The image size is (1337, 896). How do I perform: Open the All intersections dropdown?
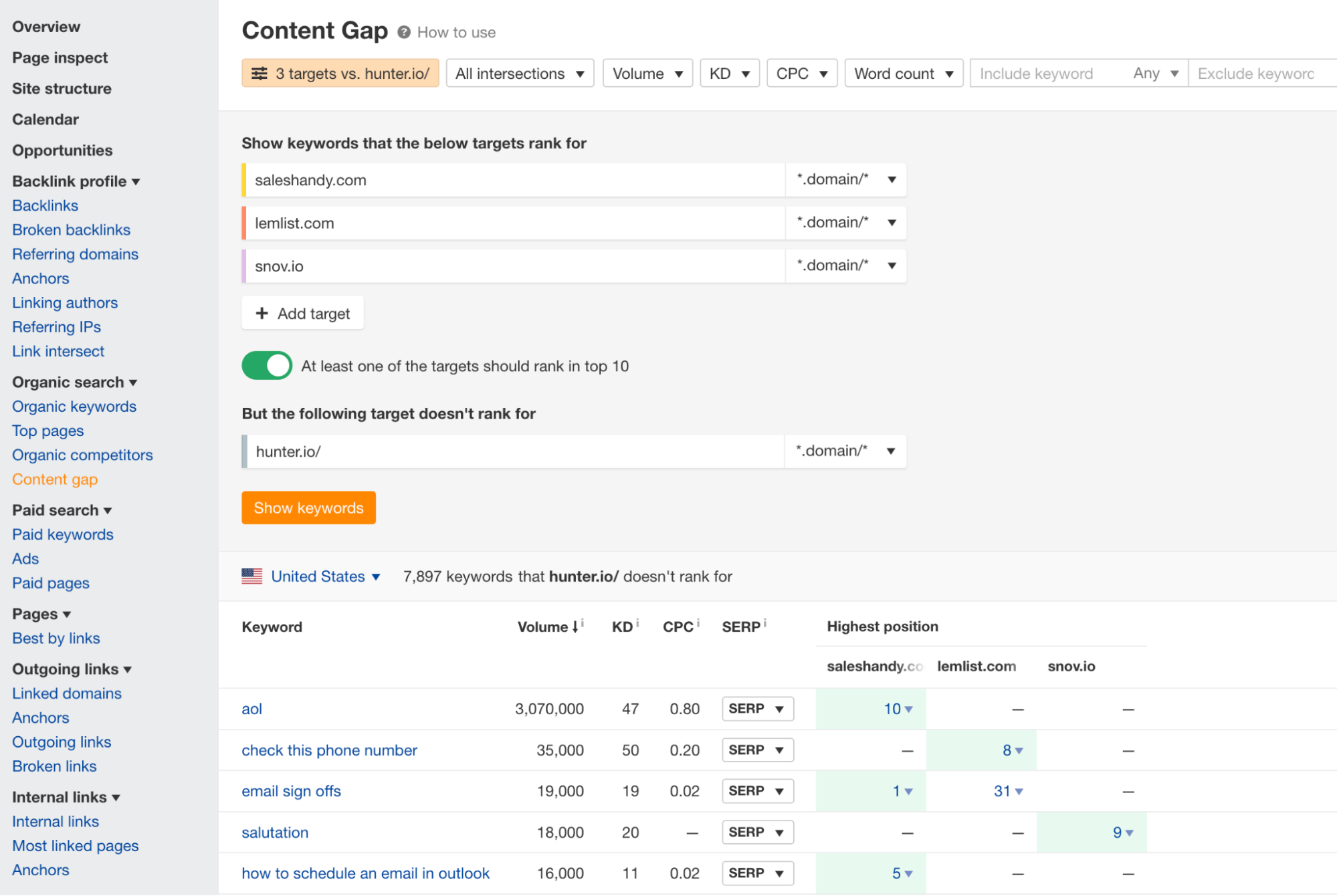coord(520,74)
